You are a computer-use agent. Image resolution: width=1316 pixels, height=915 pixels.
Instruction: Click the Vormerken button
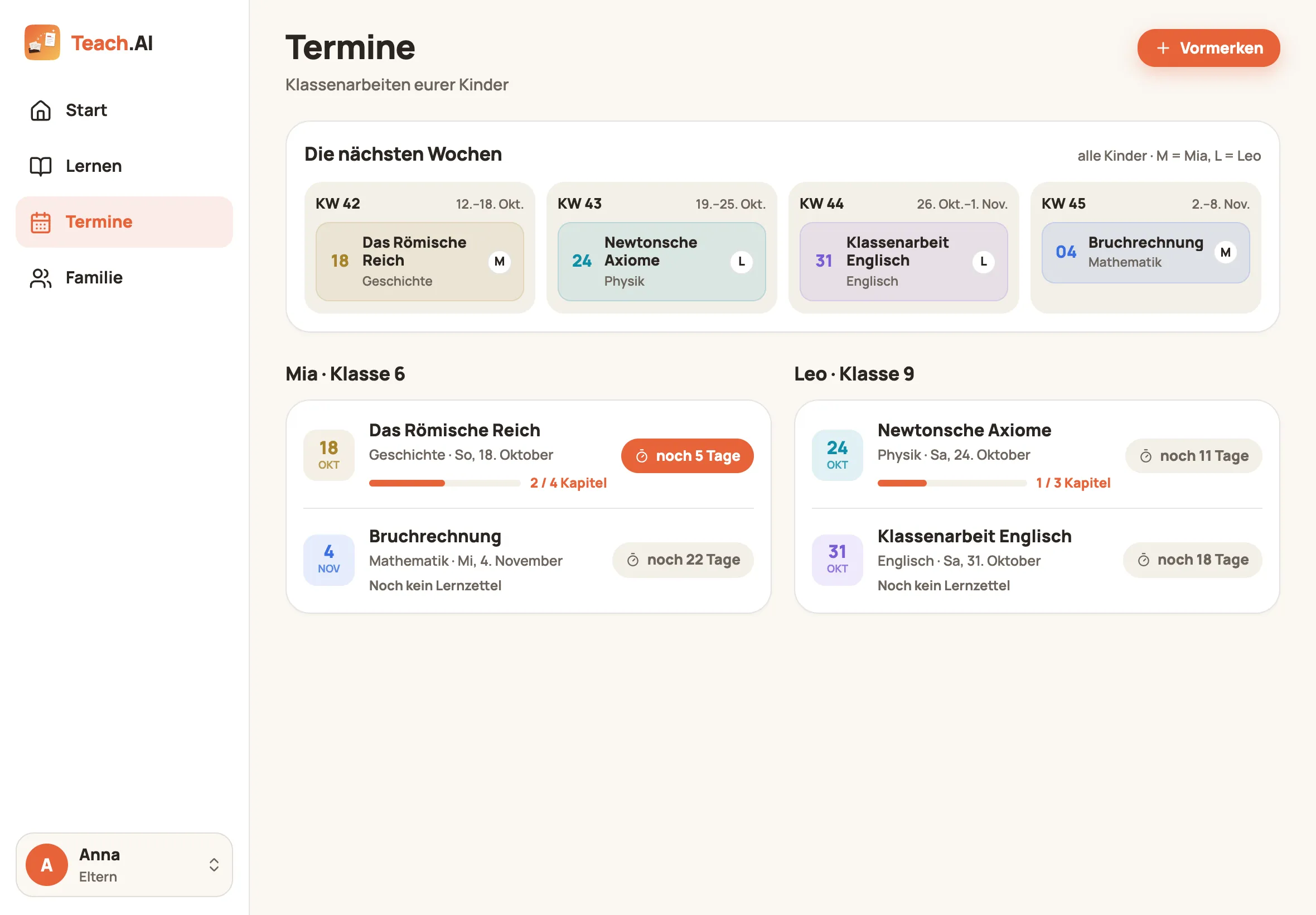(1208, 48)
